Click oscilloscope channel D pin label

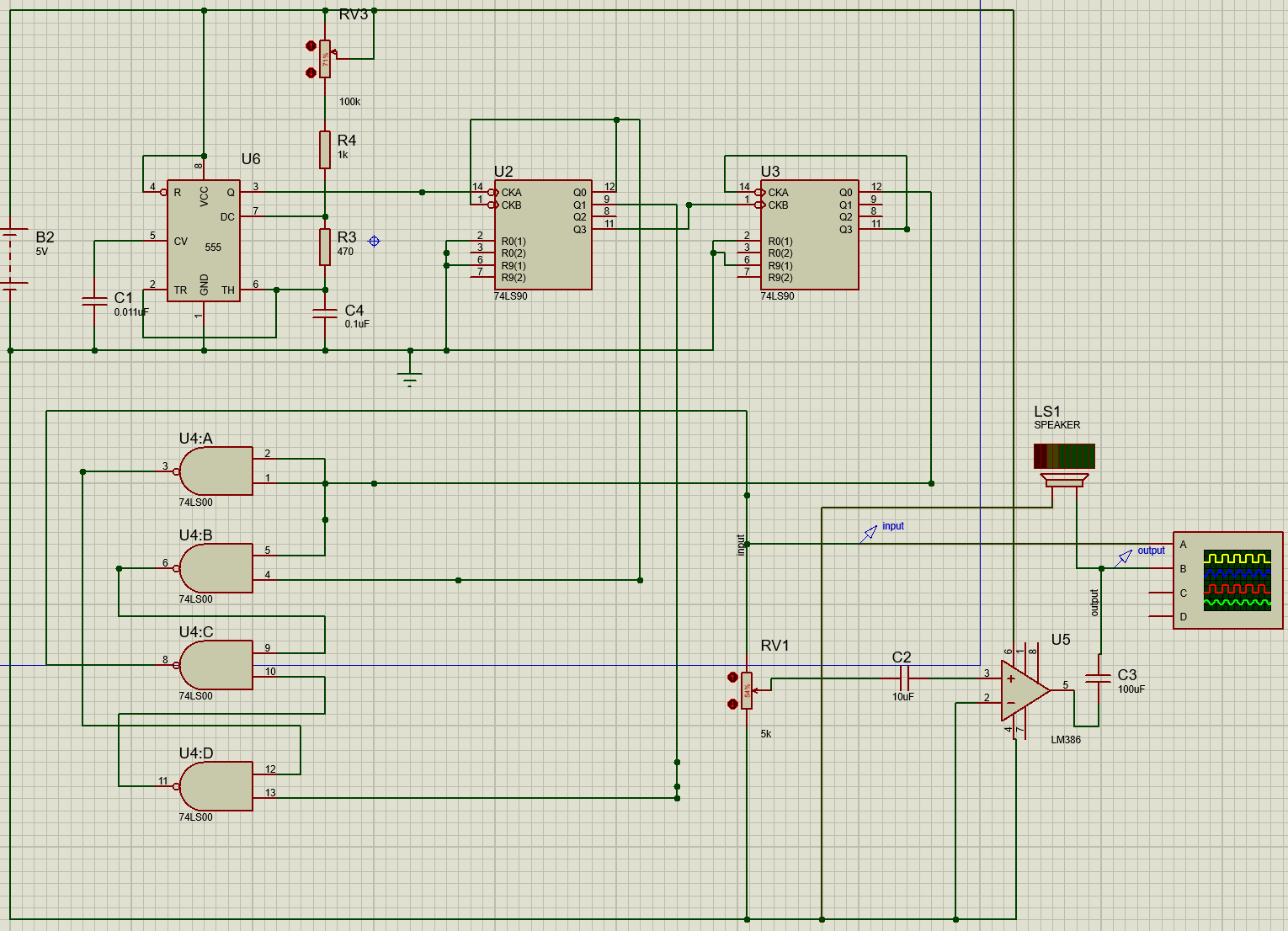tap(1183, 617)
